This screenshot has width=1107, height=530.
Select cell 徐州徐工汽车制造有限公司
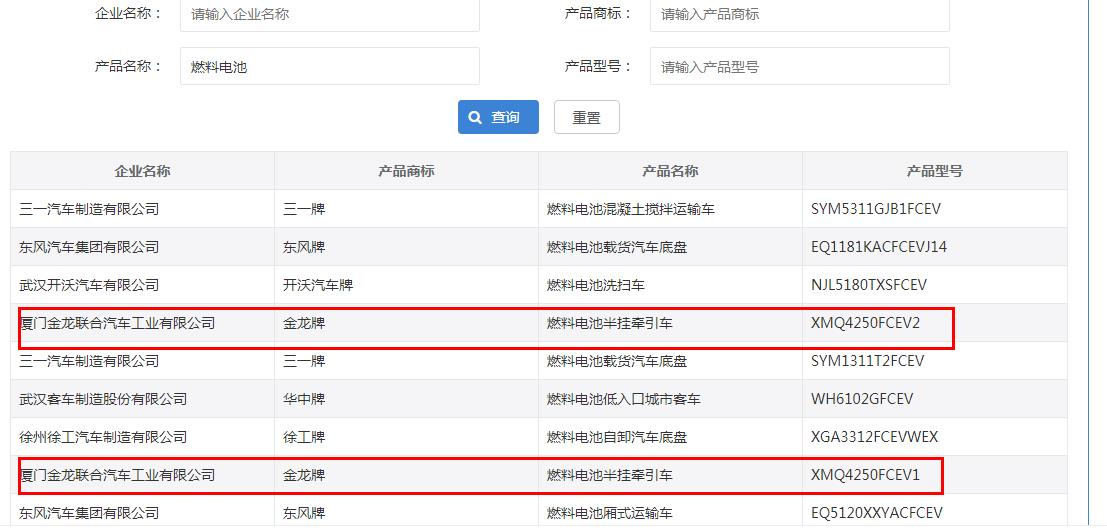[x=143, y=438]
